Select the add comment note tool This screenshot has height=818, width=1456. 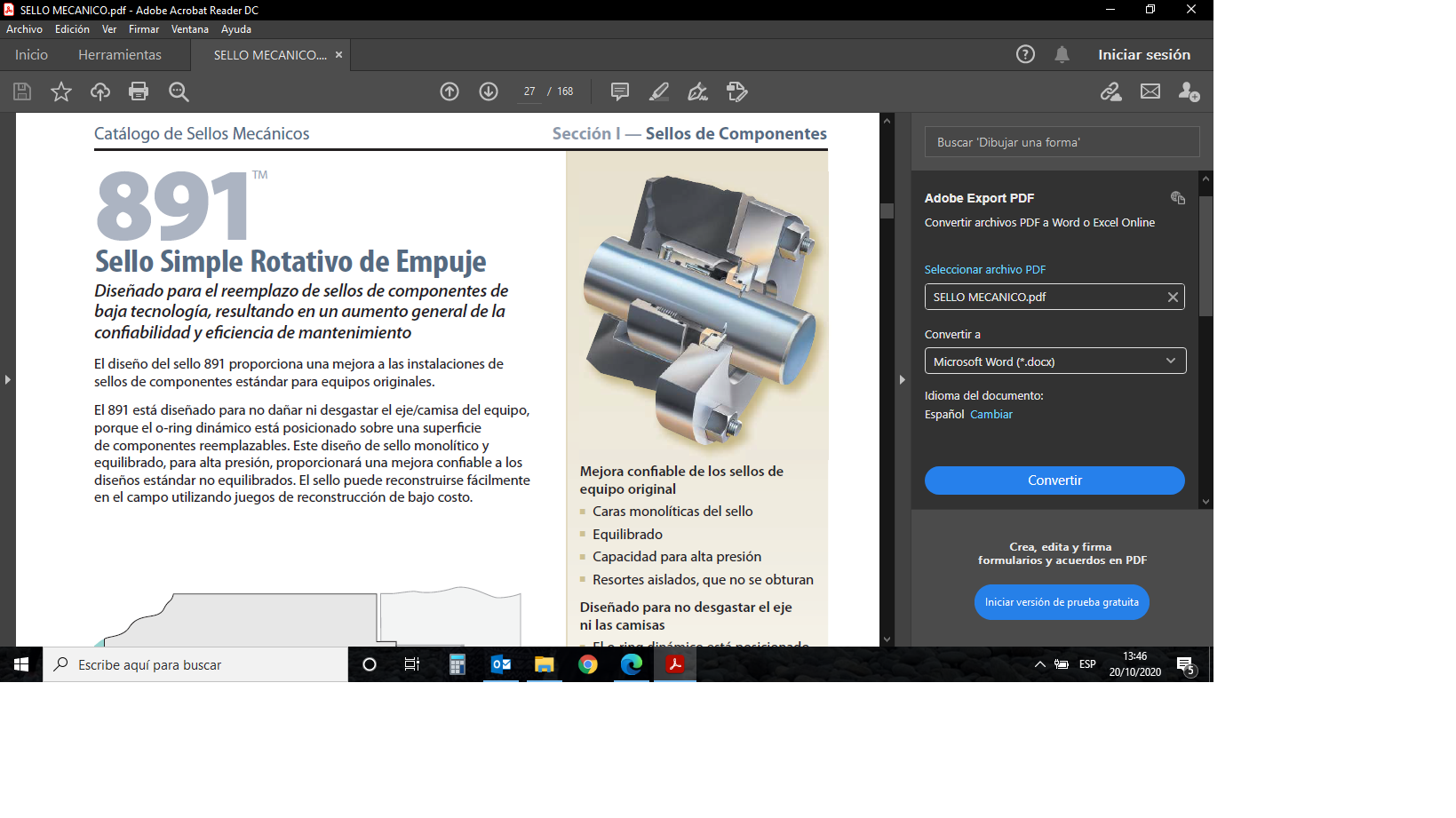[x=620, y=91]
